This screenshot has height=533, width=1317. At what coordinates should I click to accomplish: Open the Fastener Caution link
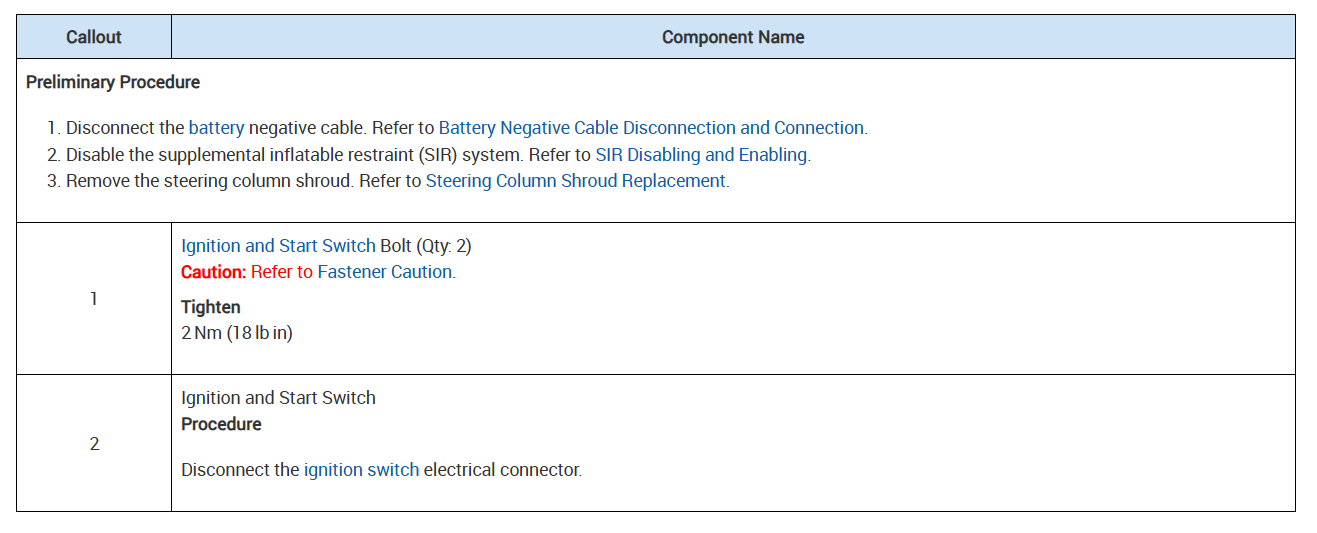click(x=385, y=272)
